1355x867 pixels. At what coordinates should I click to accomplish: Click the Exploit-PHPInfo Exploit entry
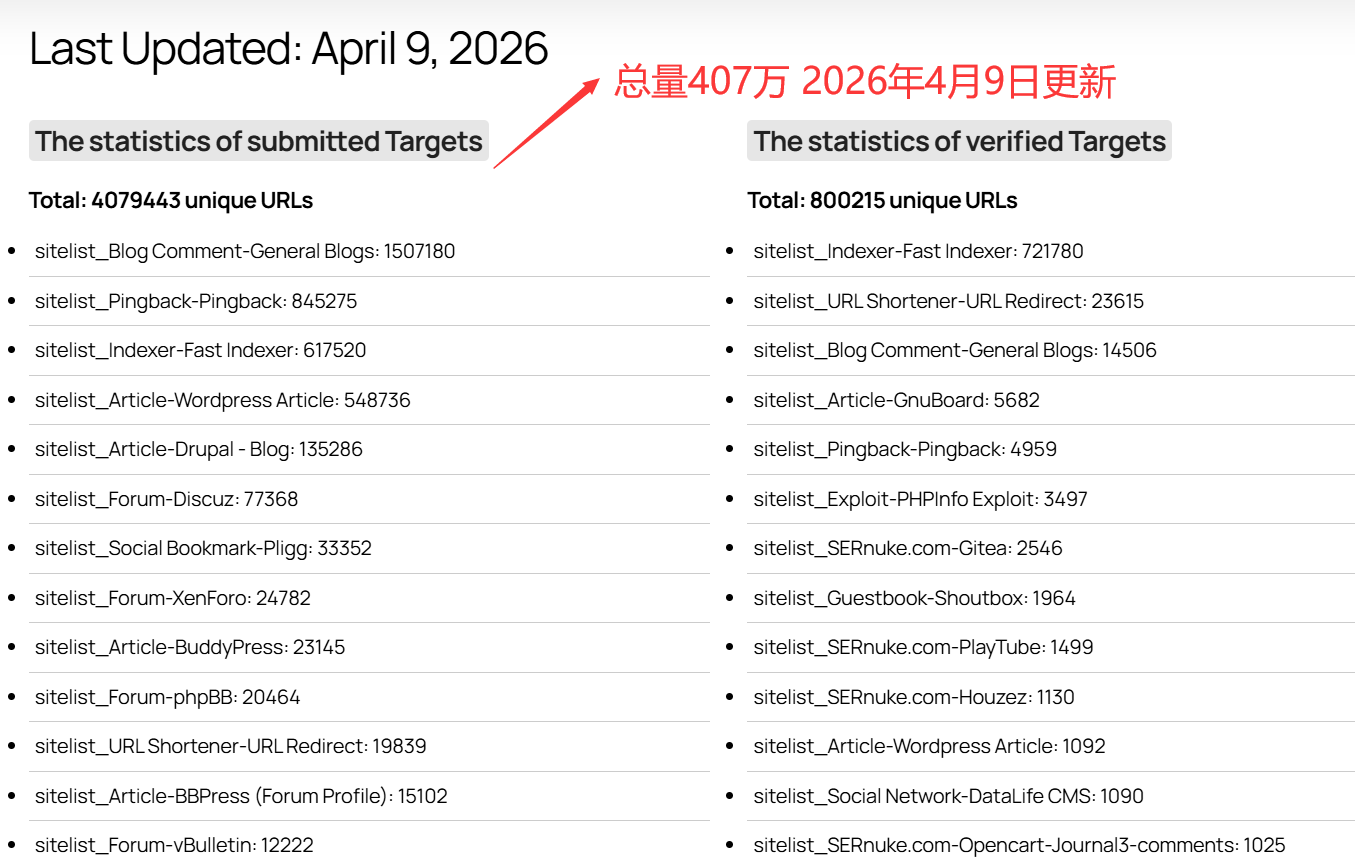(x=920, y=499)
